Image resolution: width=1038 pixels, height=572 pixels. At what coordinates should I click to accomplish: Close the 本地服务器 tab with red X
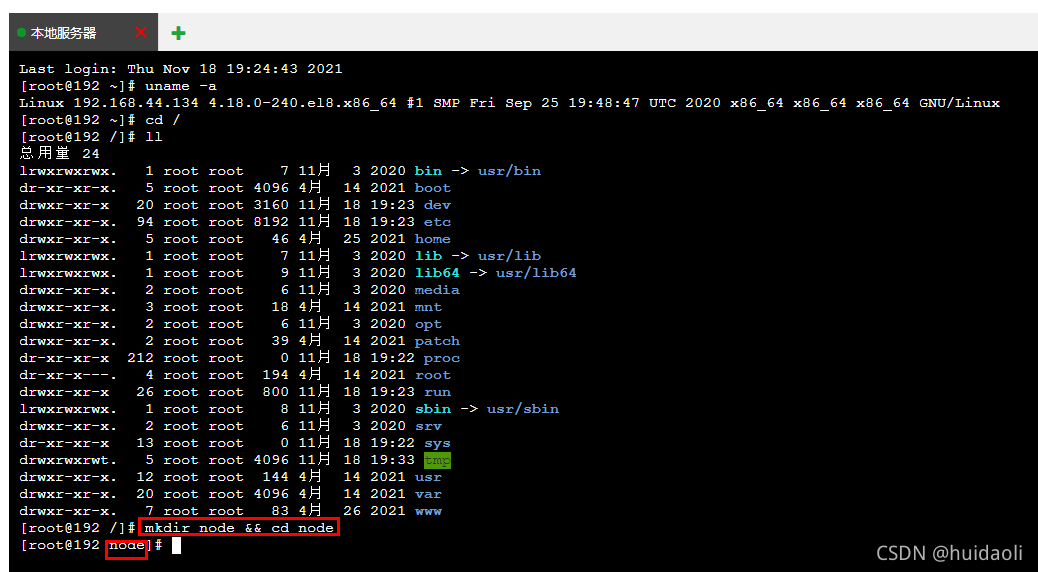140,32
